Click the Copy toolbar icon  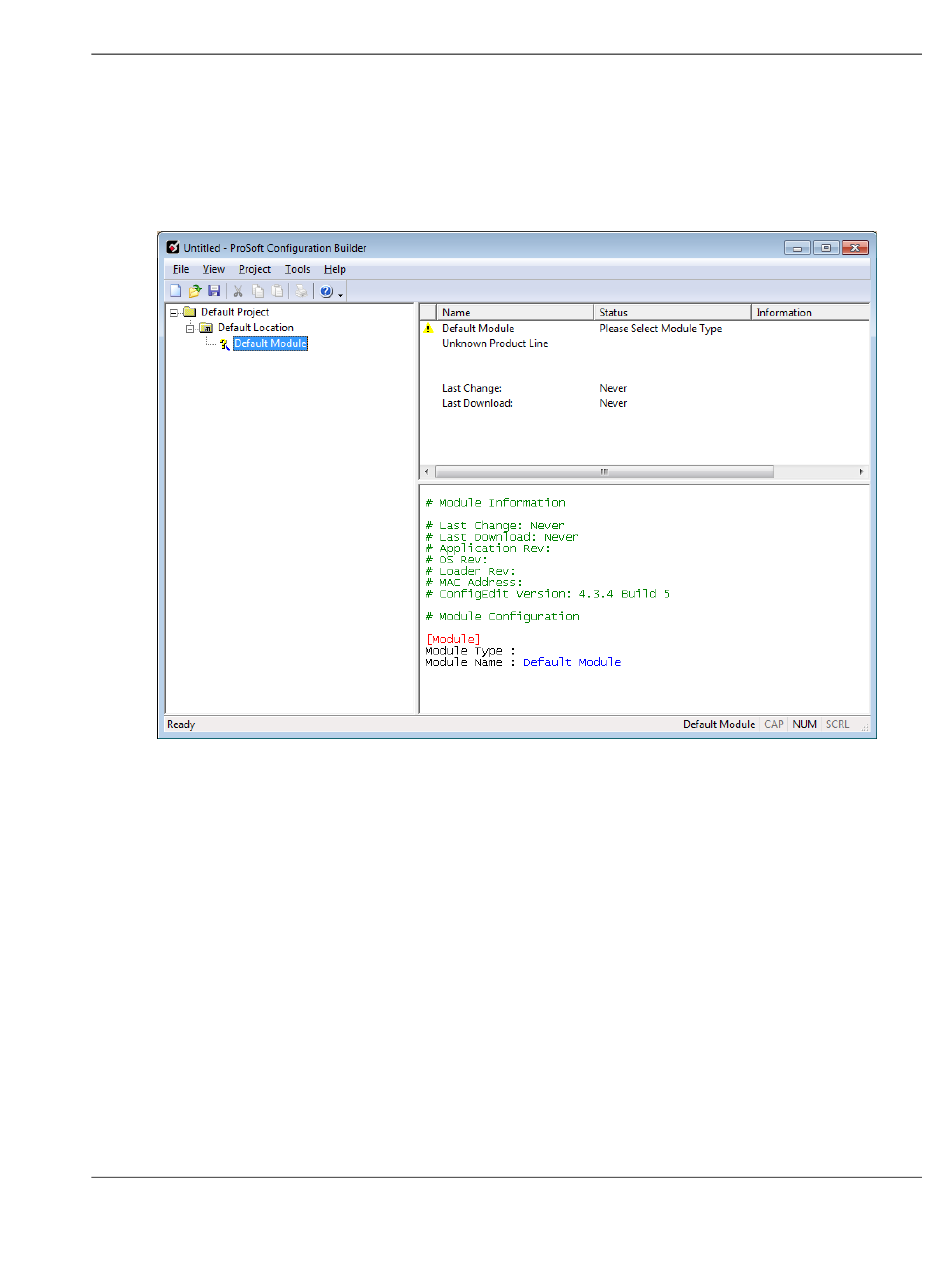click(x=257, y=291)
